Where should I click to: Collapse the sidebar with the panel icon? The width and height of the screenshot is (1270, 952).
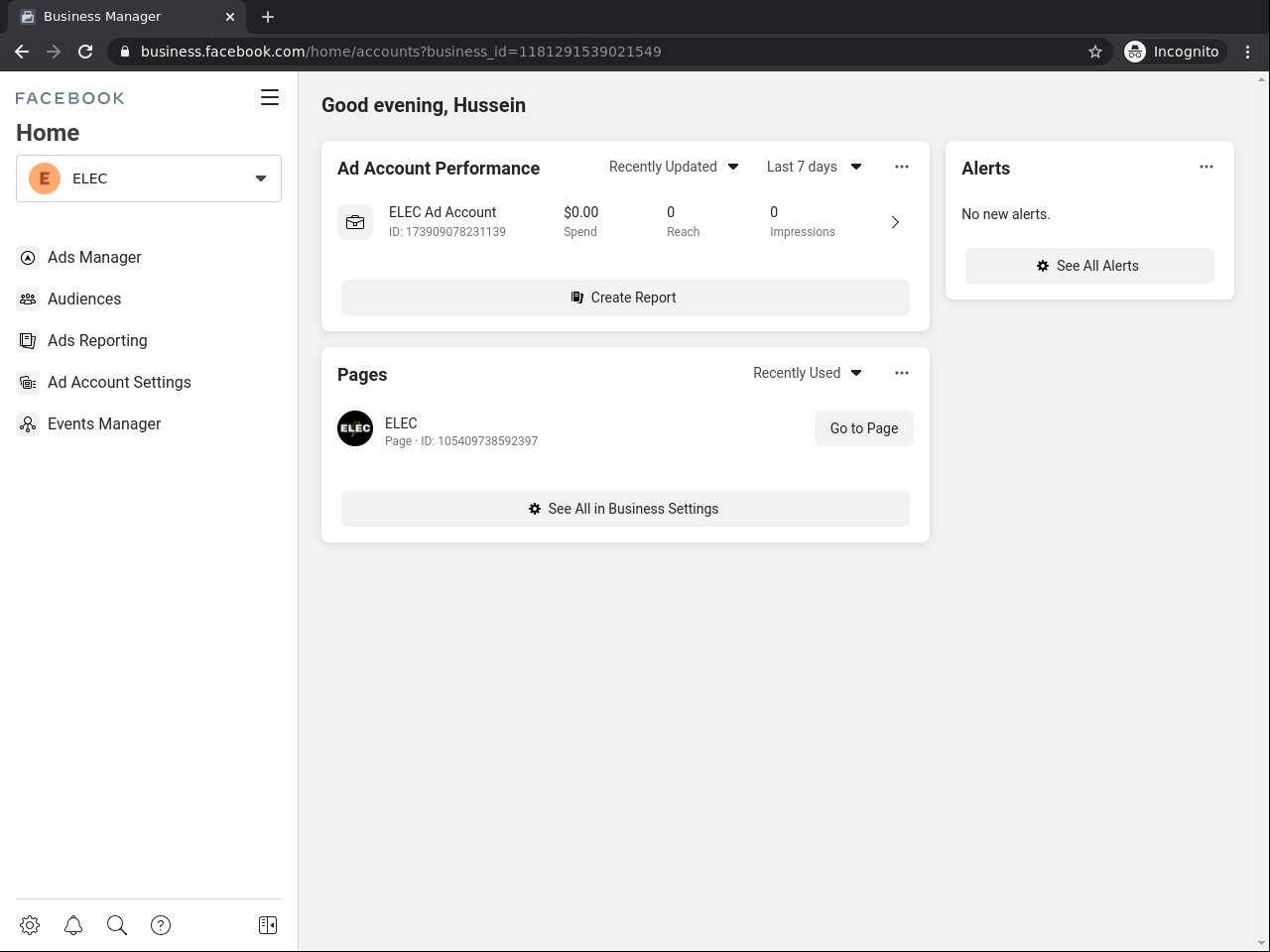[x=268, y=925]
